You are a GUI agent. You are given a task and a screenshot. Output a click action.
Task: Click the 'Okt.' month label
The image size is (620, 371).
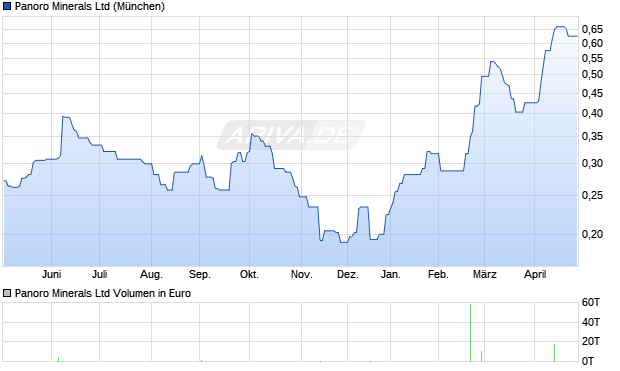[250, 274]
